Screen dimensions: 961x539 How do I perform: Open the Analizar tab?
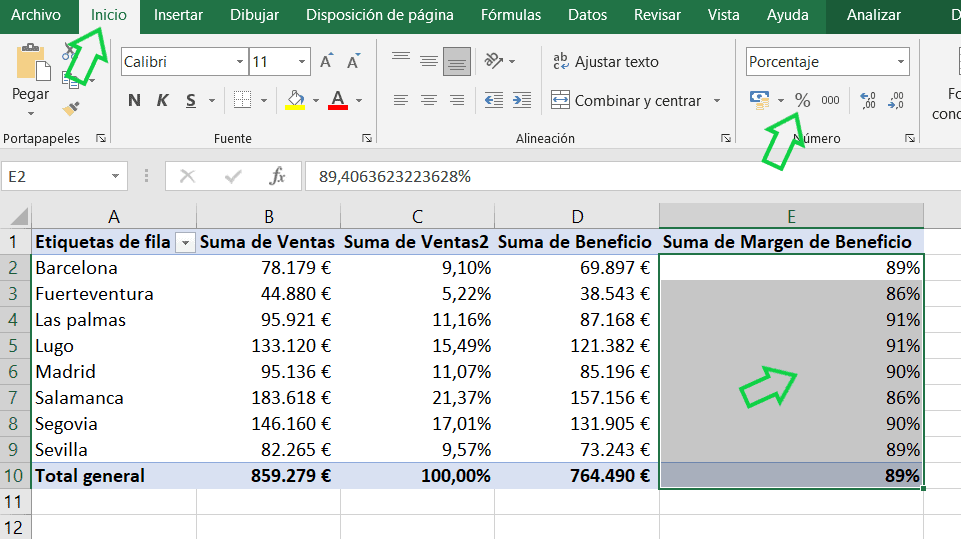tap(874, 15)
